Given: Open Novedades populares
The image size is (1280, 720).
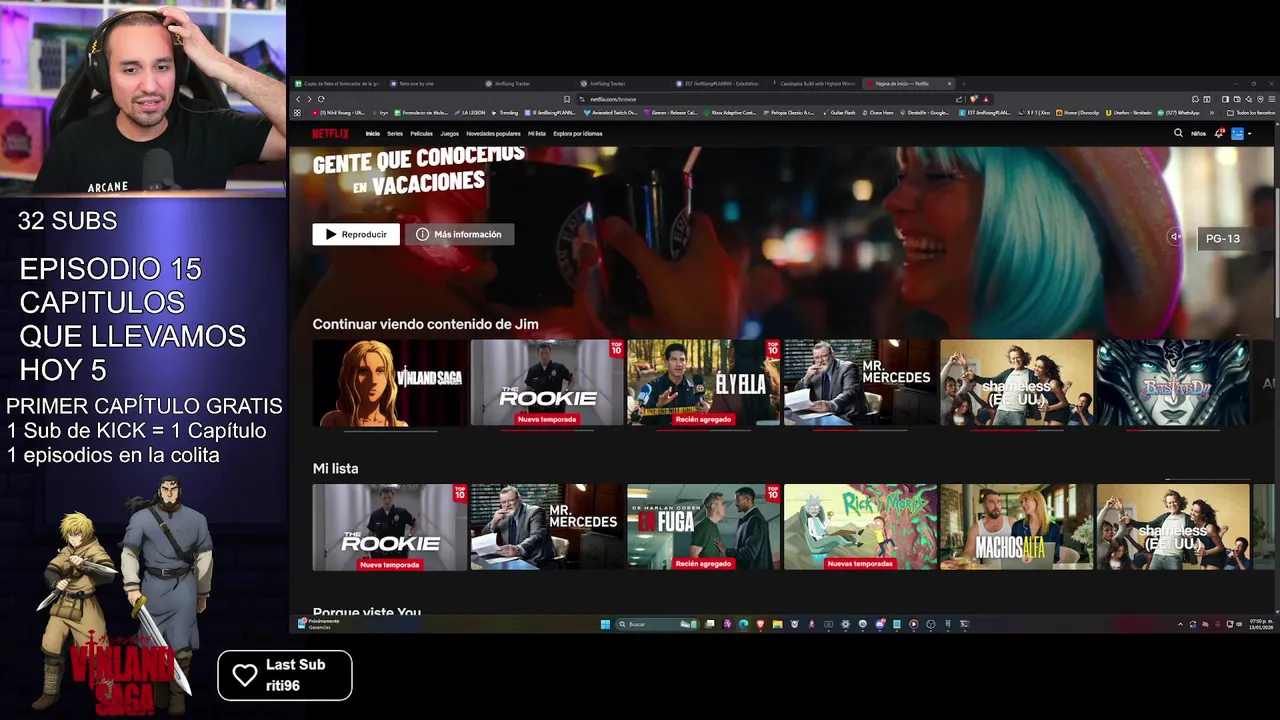Looking at the screenshot, I should (x=493, y=133).
